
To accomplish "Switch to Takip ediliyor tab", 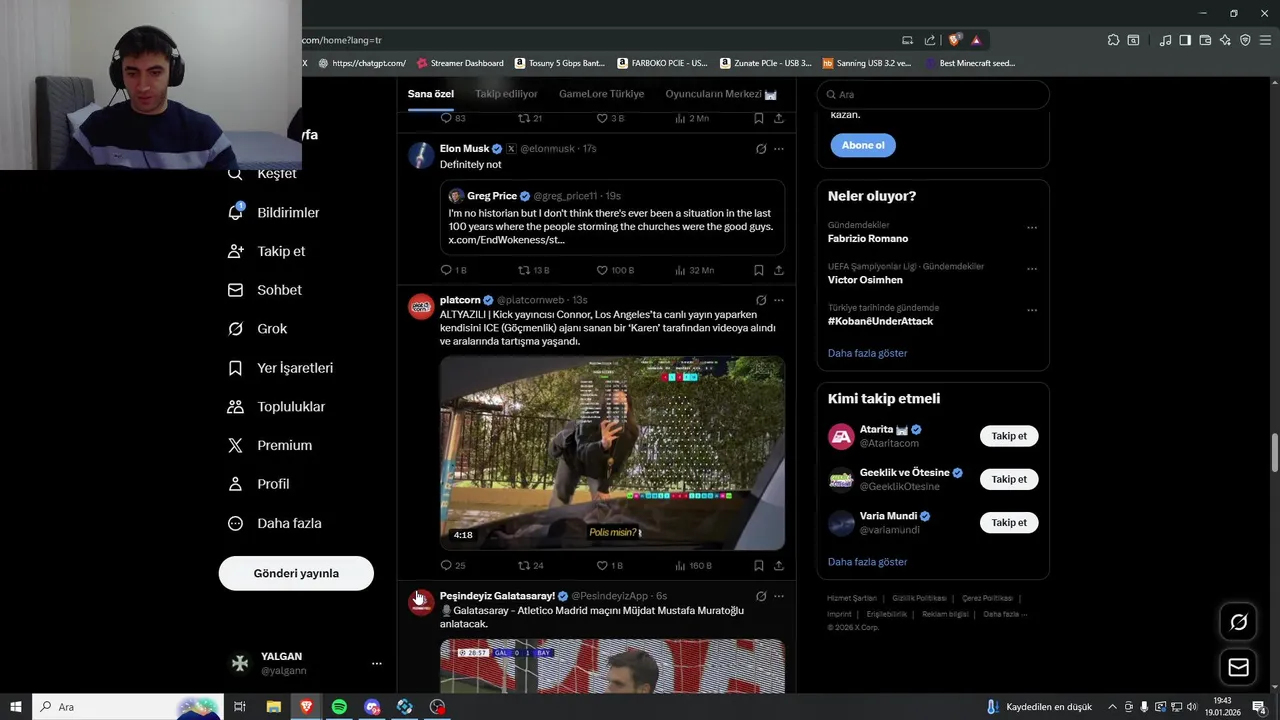I will [x=506, y=94].
